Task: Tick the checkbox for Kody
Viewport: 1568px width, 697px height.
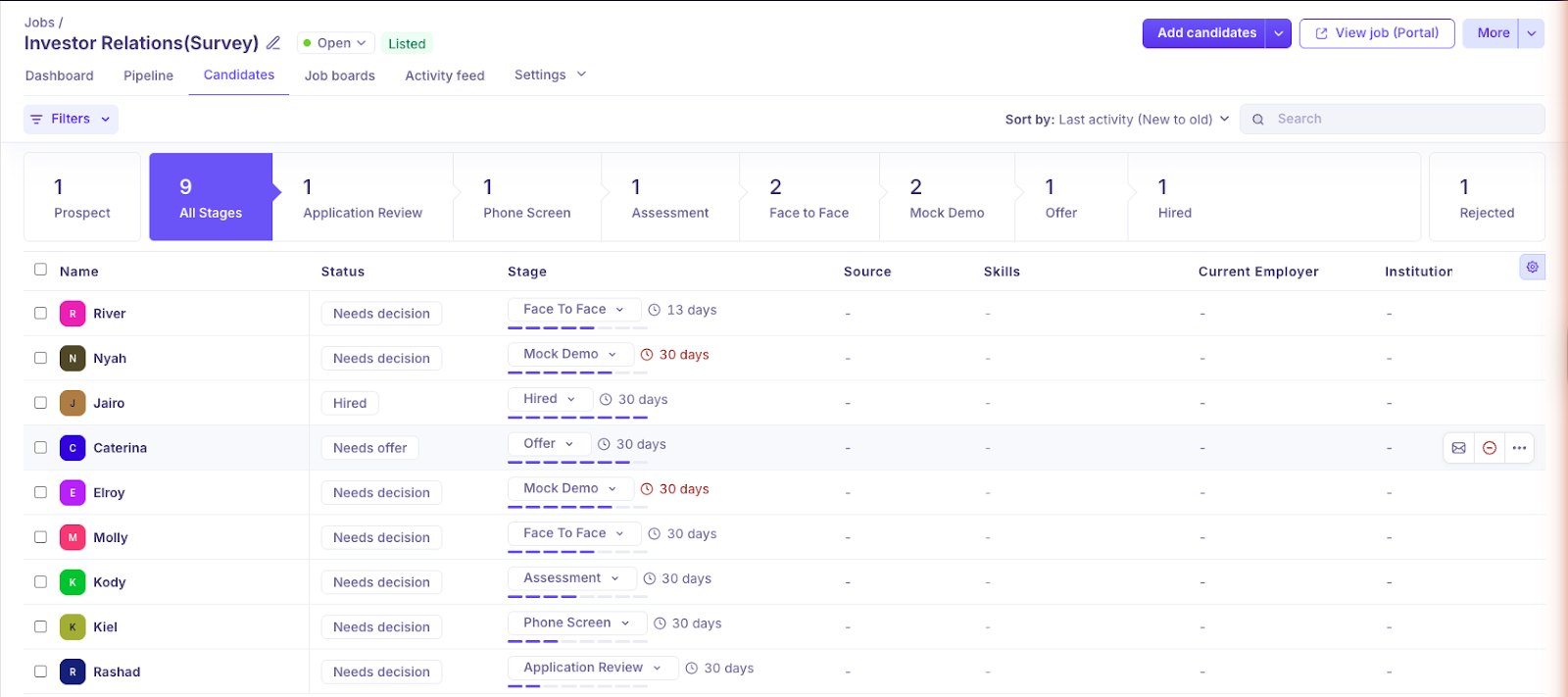Action: [40, 582]
